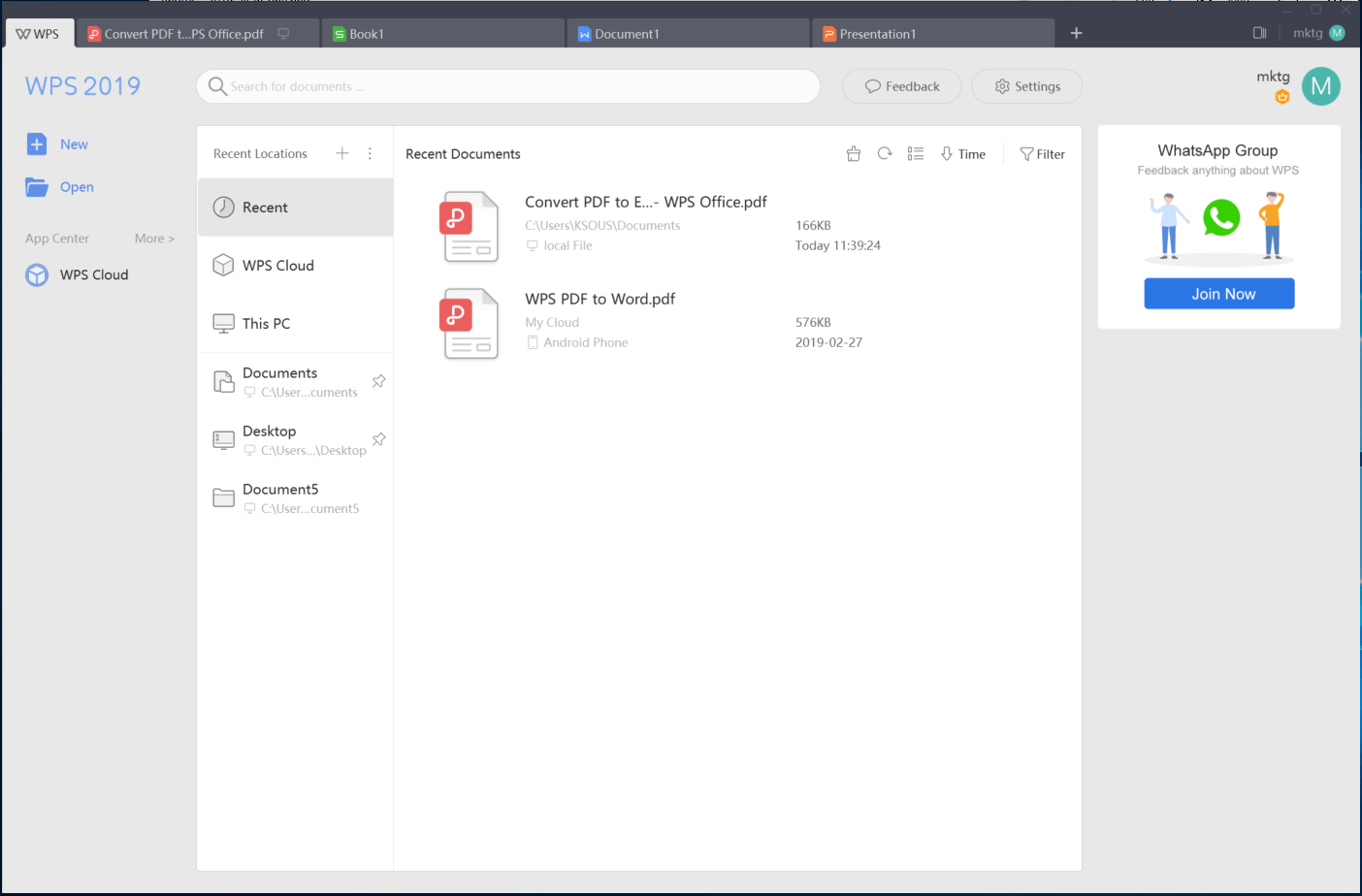Refresh the Recent Documents list
Screen dimensions: 1362x896
(884, 153)
